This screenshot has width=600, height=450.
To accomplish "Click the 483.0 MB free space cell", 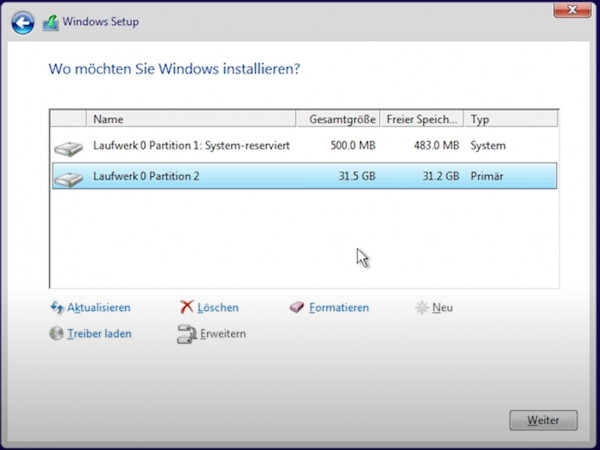I will pyautogui.click(x=437, y=146).
